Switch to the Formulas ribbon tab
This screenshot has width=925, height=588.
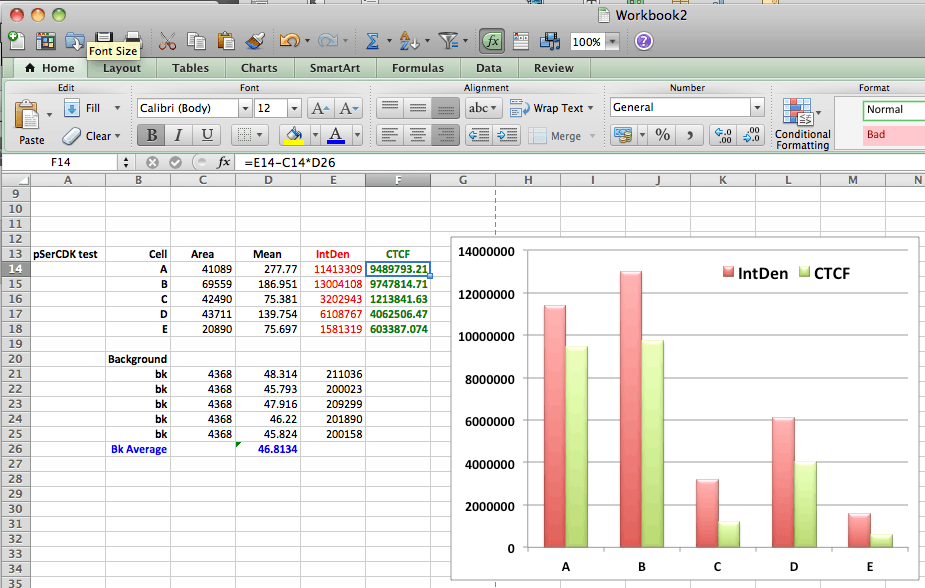click(x=418, y=68)
